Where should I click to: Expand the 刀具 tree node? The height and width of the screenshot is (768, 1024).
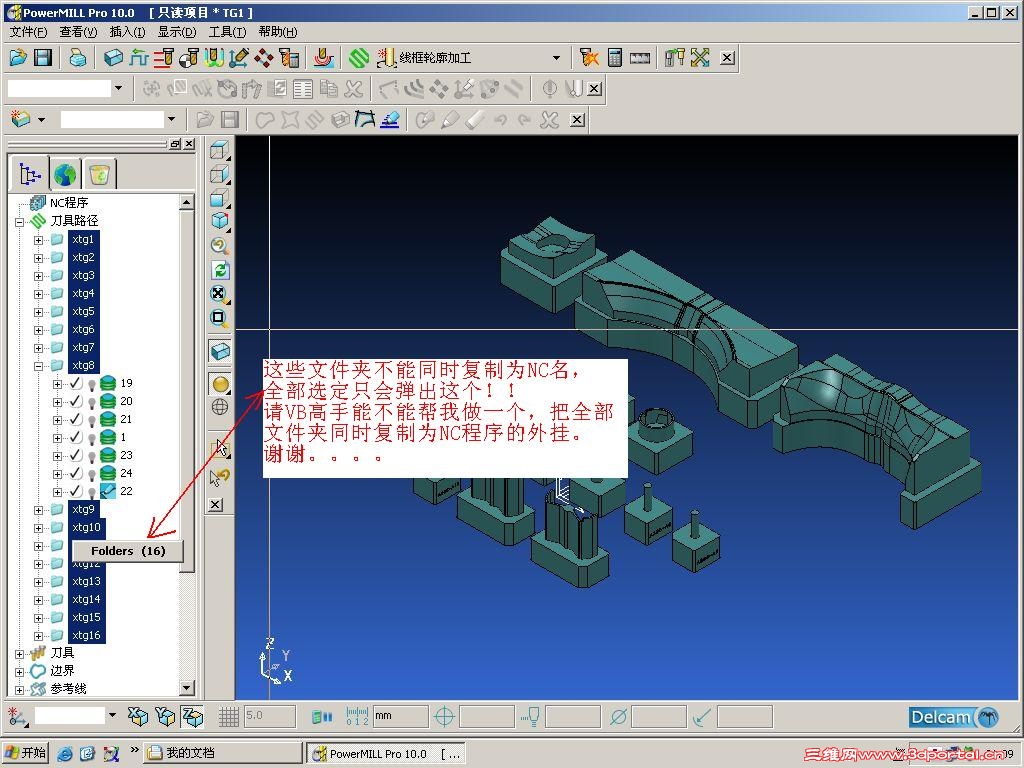point(20,654)
